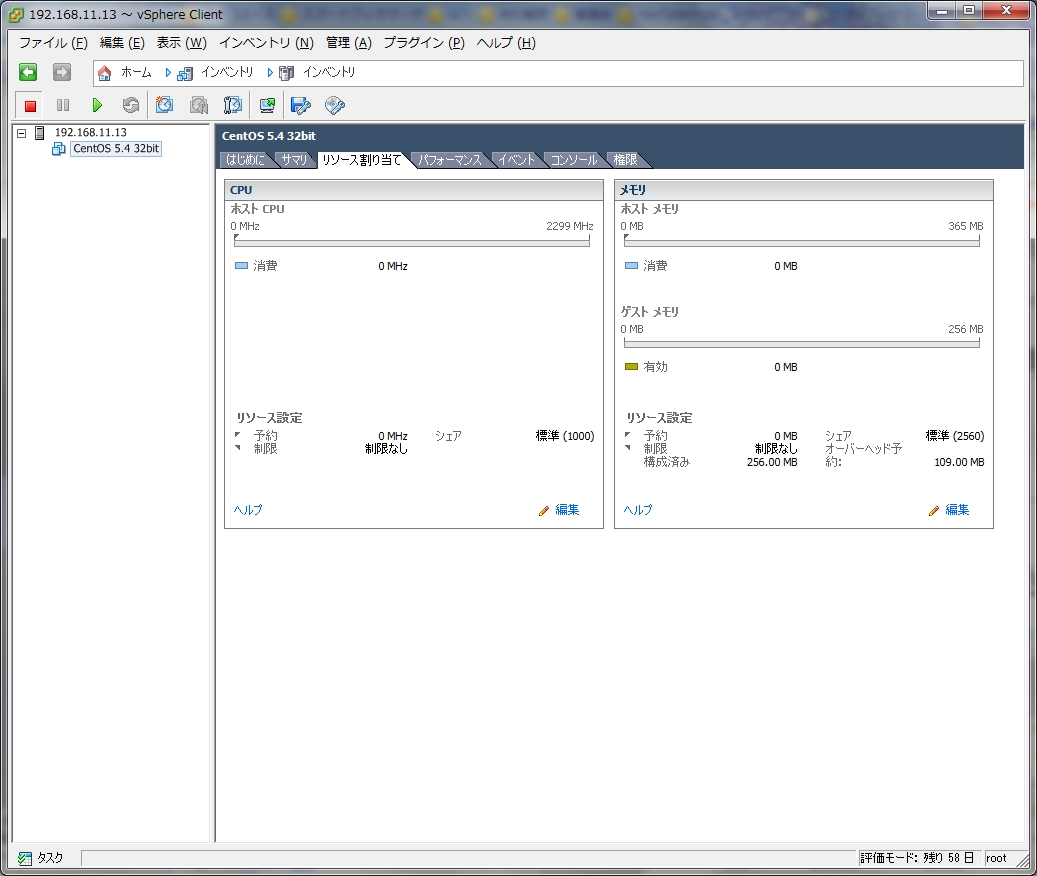This screenshot has width=1037, height=876.
Task: Open dropdown arrow after ホーム breadcrumb
Action: click(168, 73)
